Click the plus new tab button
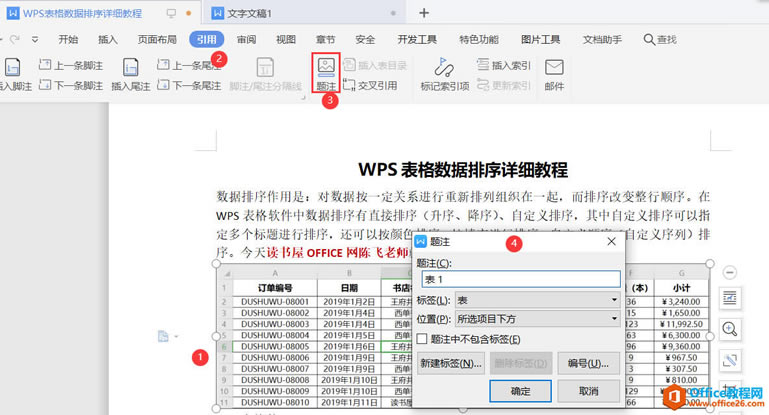Image resolution: width=769 pixels, height=415 pixels. click(424, 13)
